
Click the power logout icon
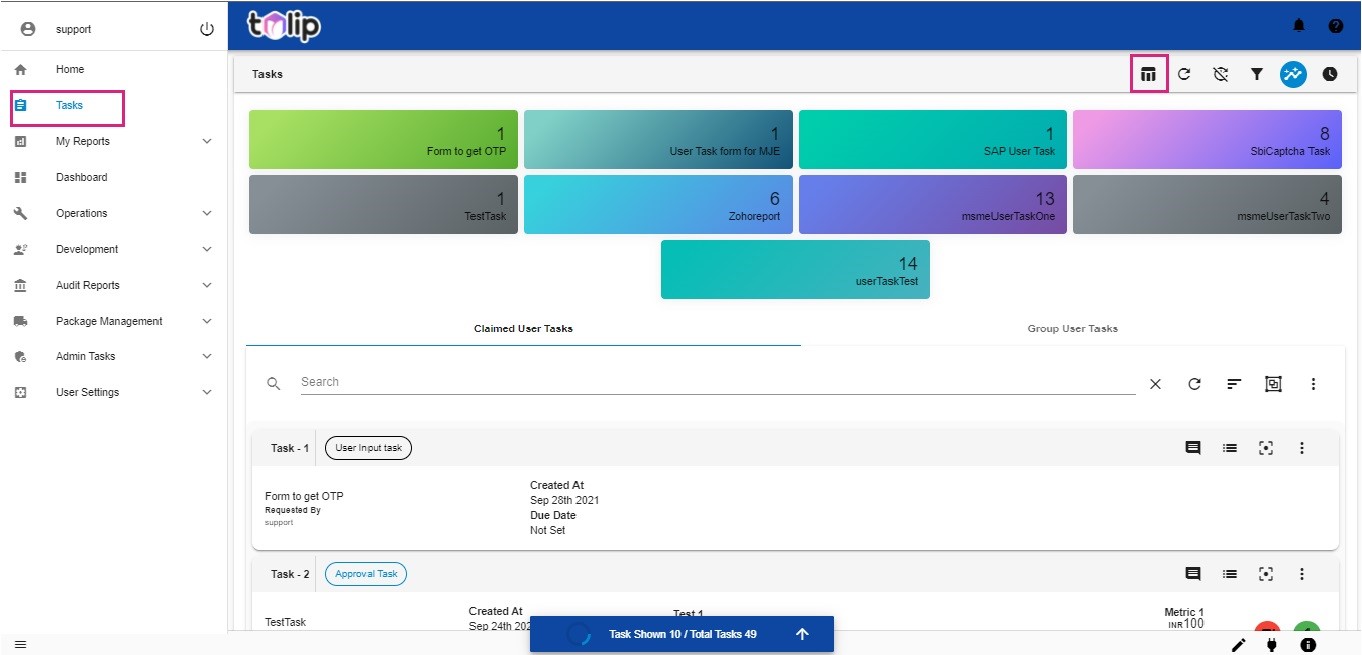click(x=207, y=29)
